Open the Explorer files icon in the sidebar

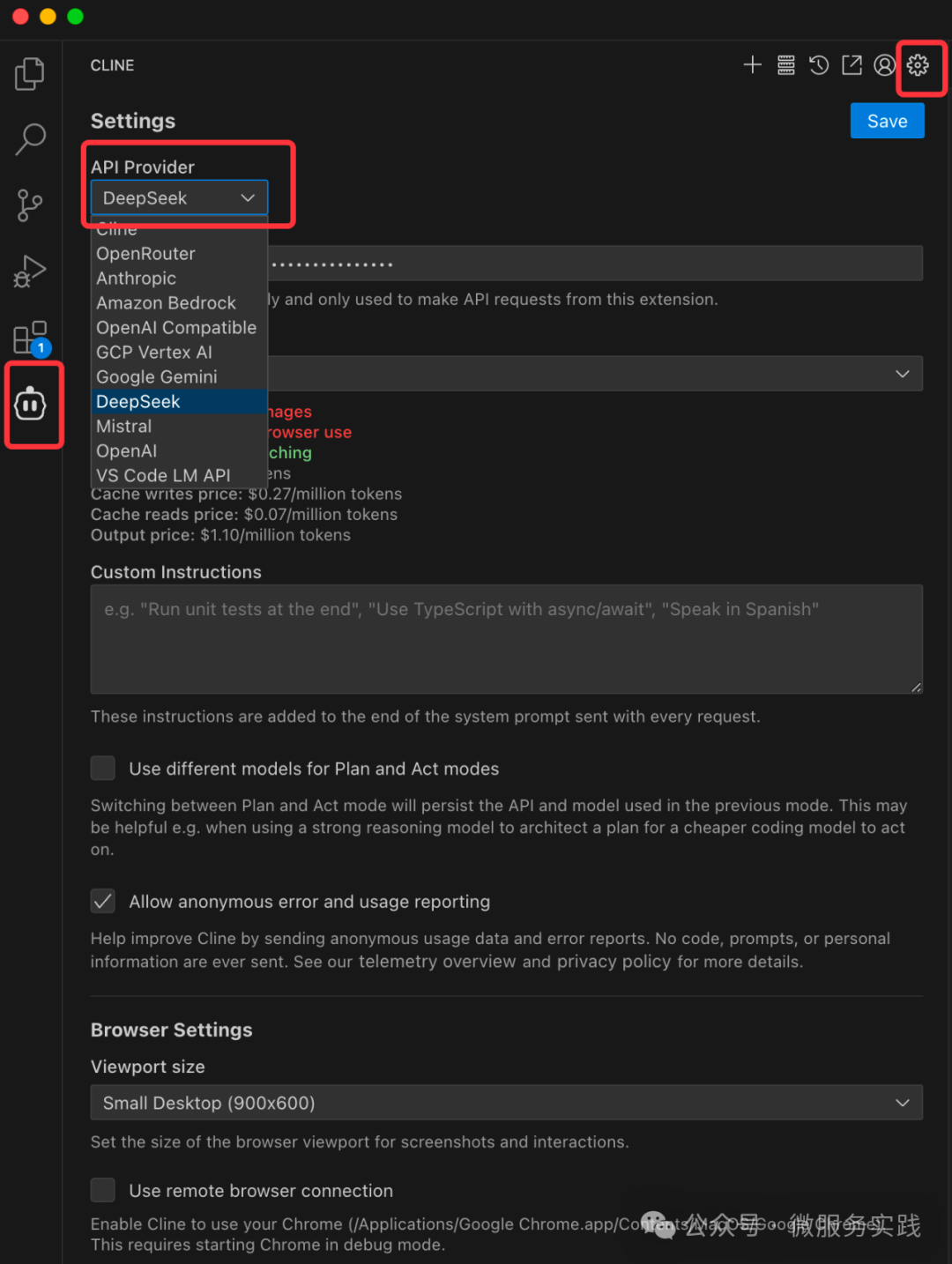(x=30, y=73)
